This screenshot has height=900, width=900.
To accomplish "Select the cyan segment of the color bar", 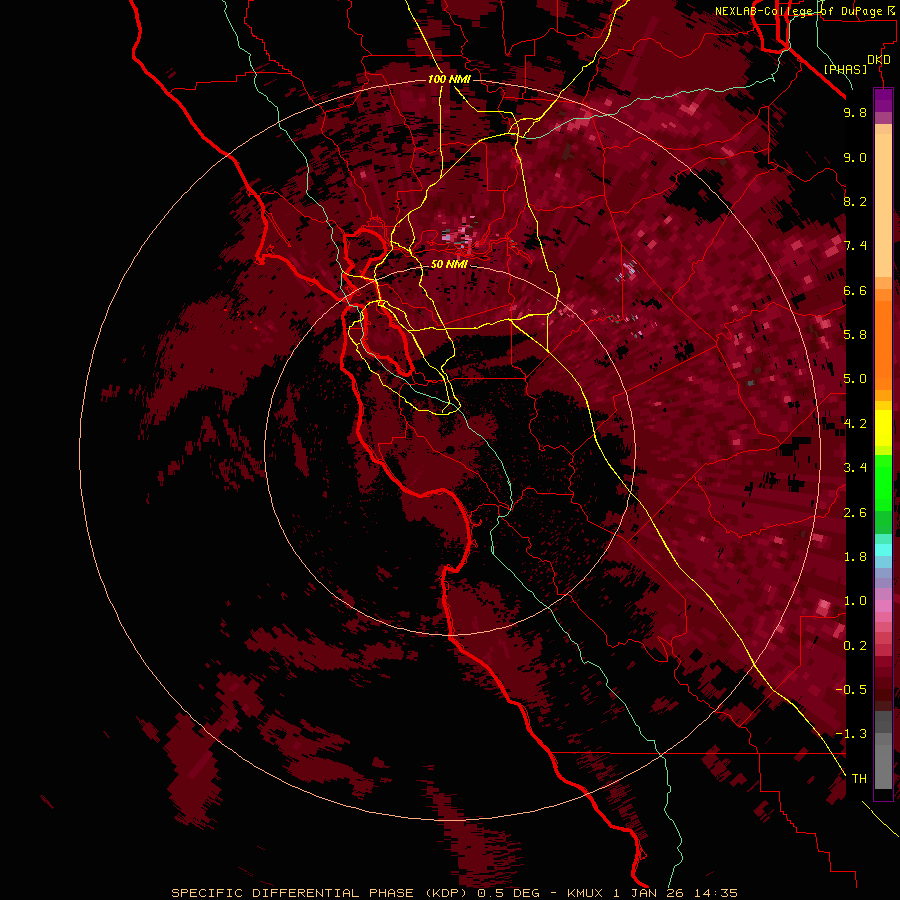I will [883, 550].
